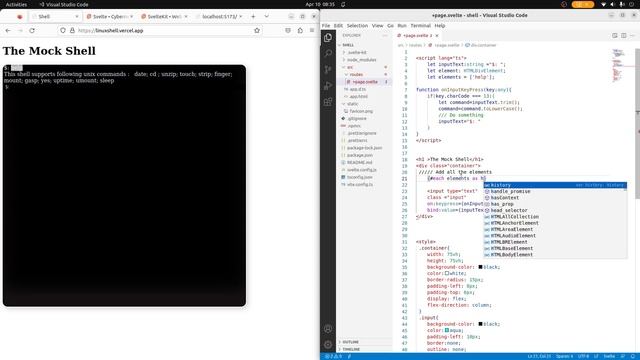This screenshot has width=640, height=360.
Task: Open favicon.png in the file tree
Action: click(361, 111)
